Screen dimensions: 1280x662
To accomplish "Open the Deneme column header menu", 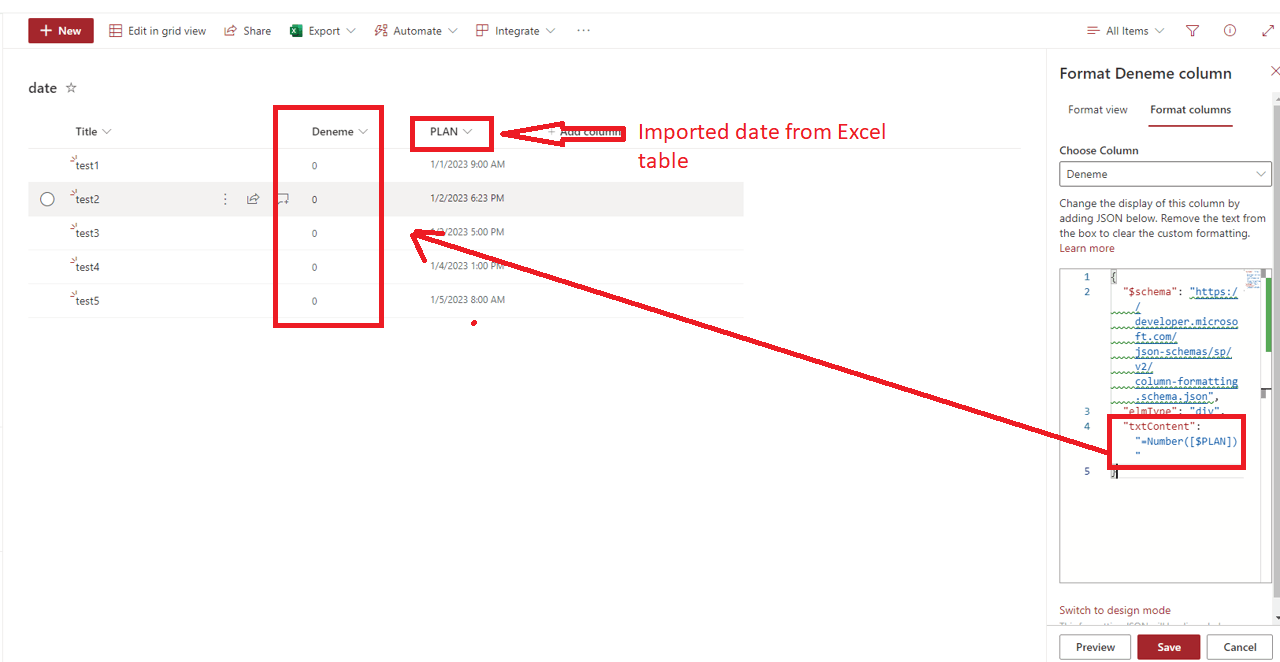I will point(340,132).
